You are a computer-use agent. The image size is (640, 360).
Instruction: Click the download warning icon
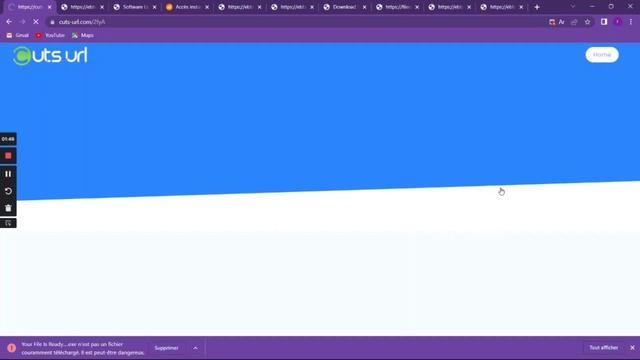[11, 348]
